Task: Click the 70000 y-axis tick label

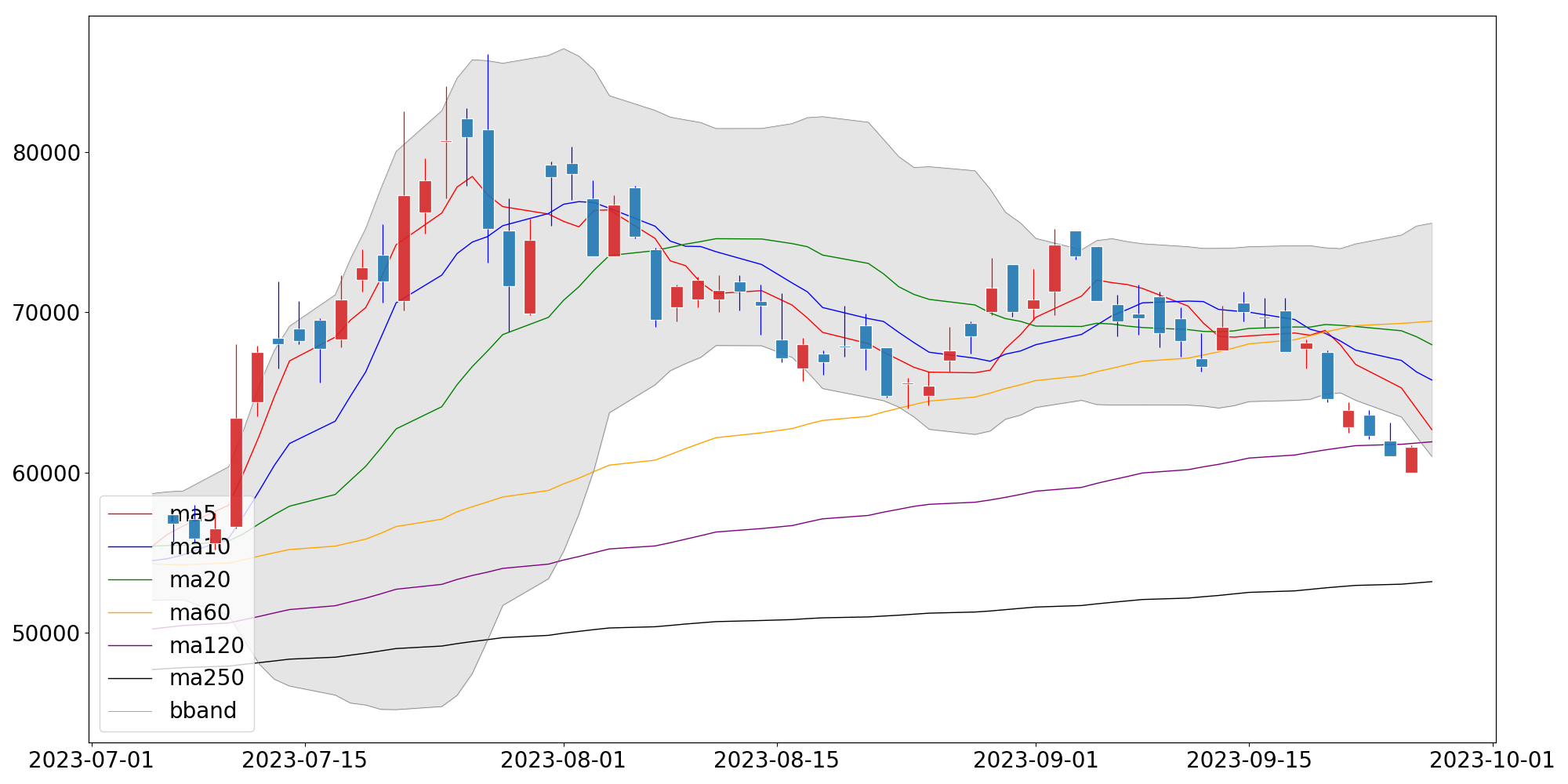Action: [47, 313]
